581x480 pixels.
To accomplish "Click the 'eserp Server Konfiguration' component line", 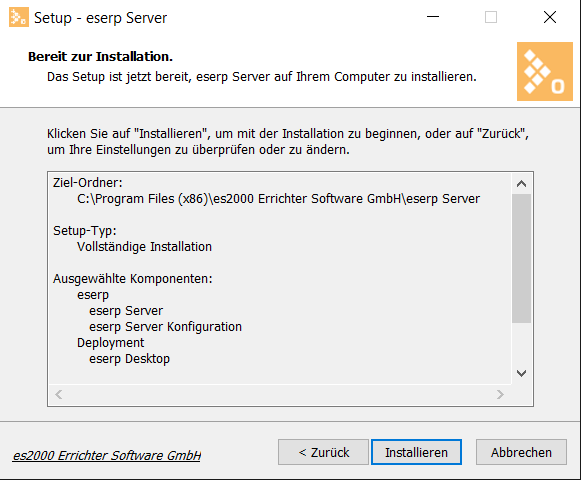I will [165, 327].
